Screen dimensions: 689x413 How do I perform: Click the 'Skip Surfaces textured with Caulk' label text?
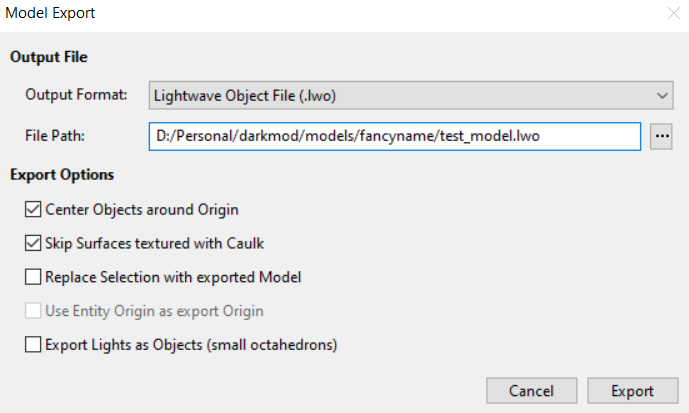tap(156, 243)
